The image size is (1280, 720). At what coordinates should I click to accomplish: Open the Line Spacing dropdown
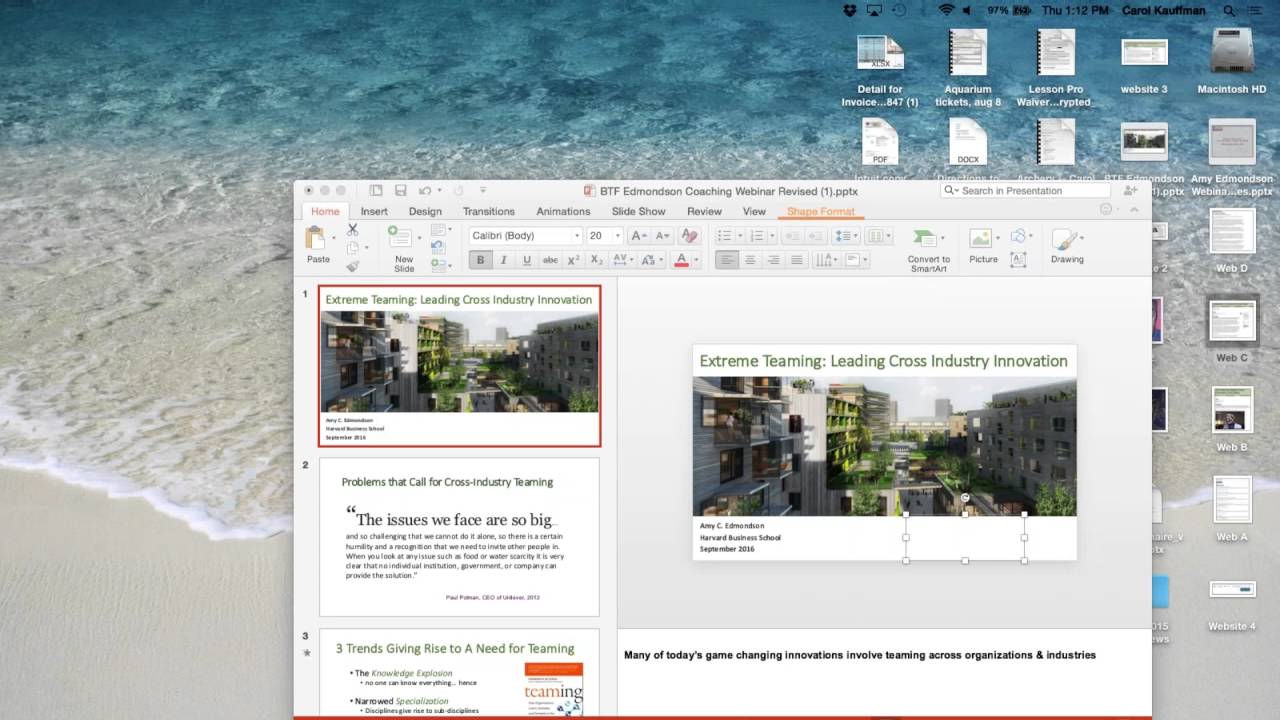[847, 236]
